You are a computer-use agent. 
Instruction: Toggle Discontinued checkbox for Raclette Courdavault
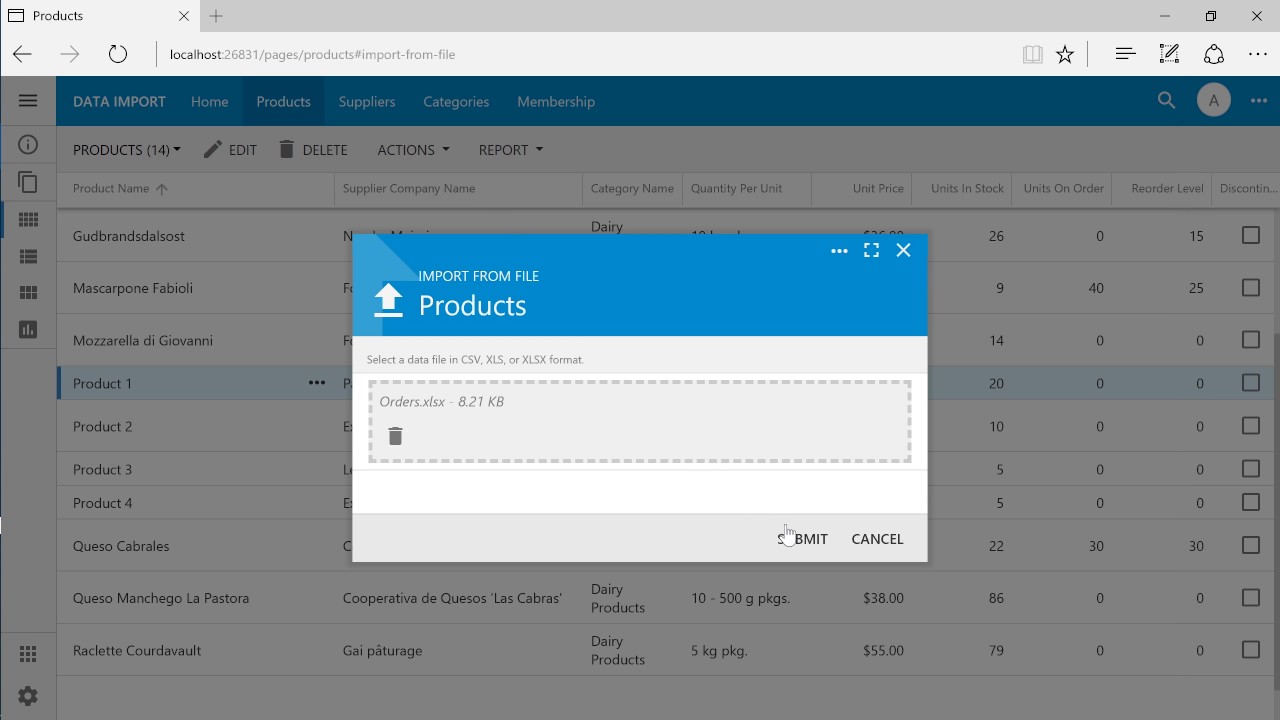tap(1250, 649)
